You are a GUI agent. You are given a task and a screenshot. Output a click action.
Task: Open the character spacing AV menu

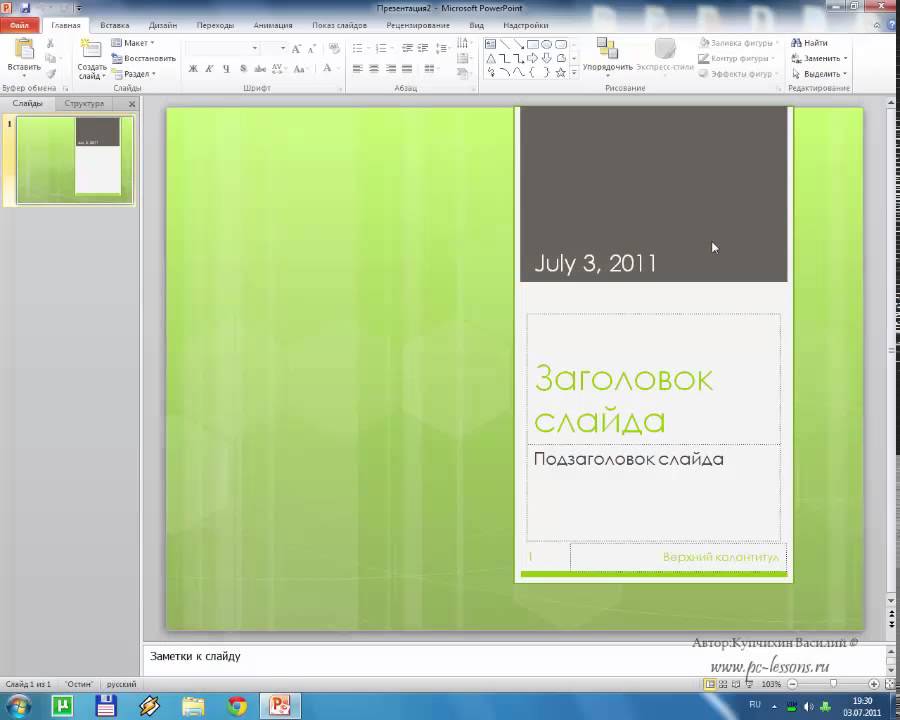click(278, 69)
